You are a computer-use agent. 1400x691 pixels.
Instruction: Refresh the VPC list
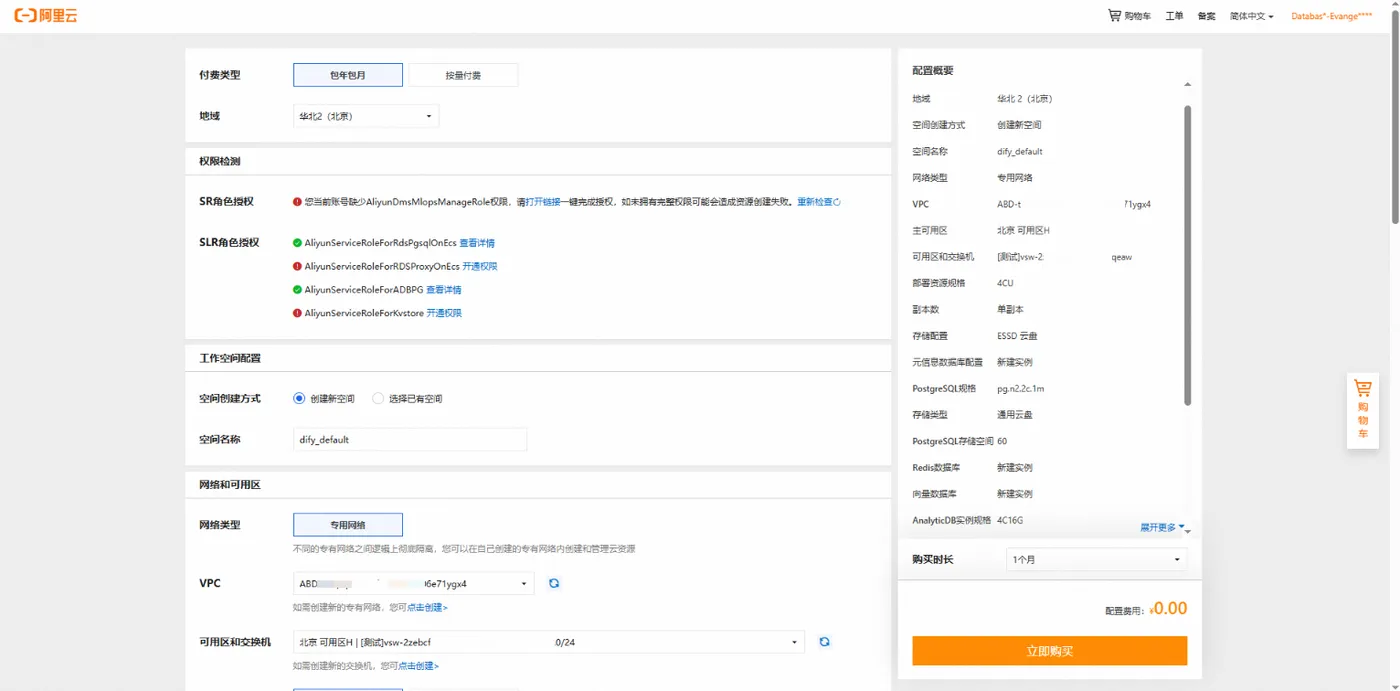(553, 583)
